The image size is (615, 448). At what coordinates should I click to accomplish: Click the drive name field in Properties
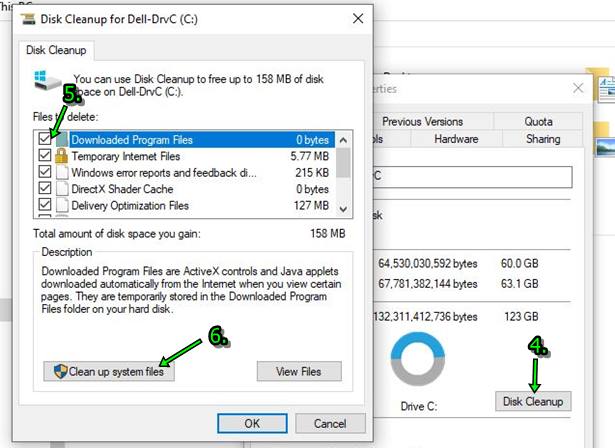[472, 177]
